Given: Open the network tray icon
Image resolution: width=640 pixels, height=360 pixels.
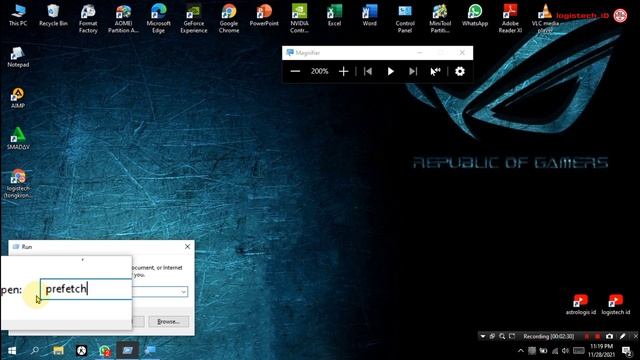Looking at the screenshot, I should point(555,351).
